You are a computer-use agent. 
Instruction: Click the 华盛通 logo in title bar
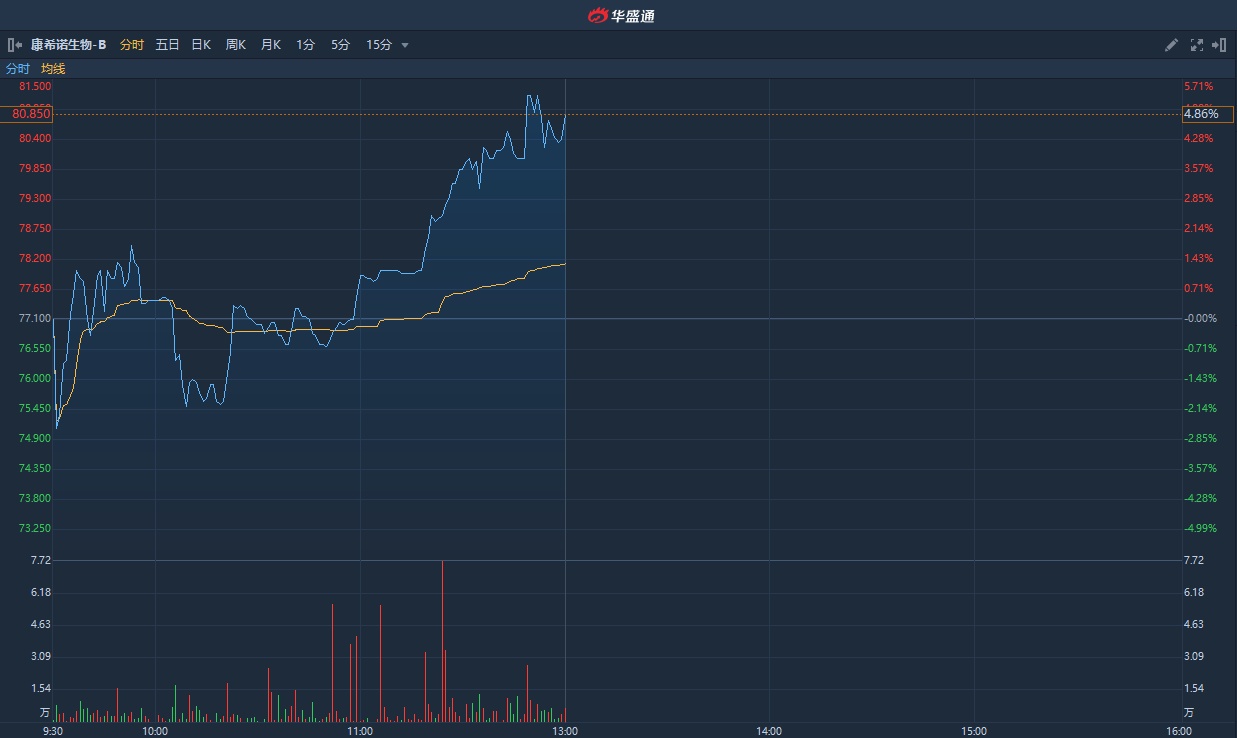[x=620, y=15]
